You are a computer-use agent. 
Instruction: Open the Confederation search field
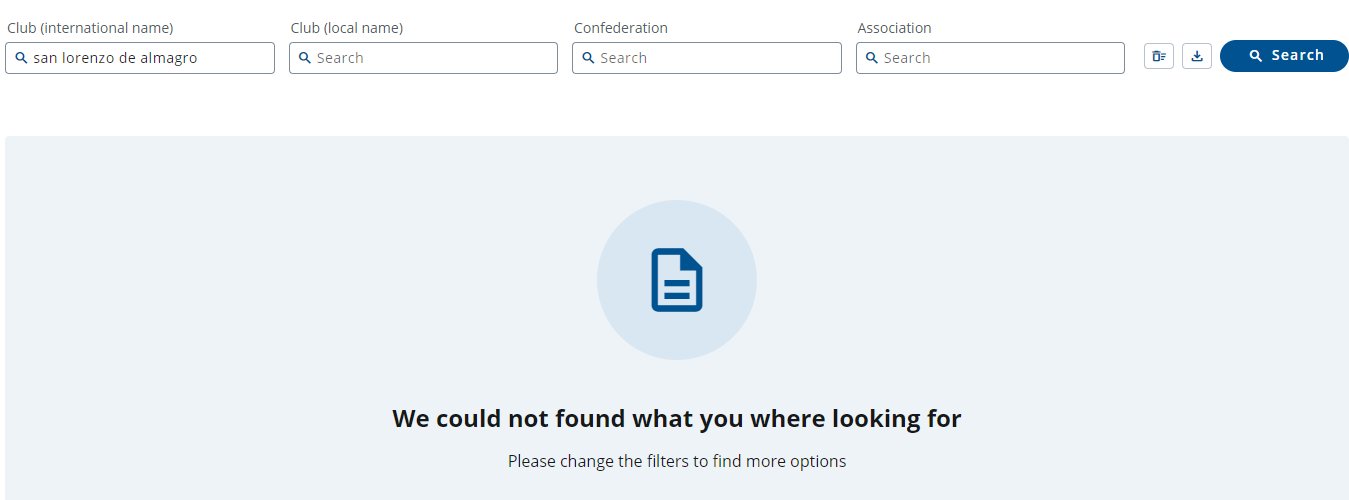(x=707, y=58)
